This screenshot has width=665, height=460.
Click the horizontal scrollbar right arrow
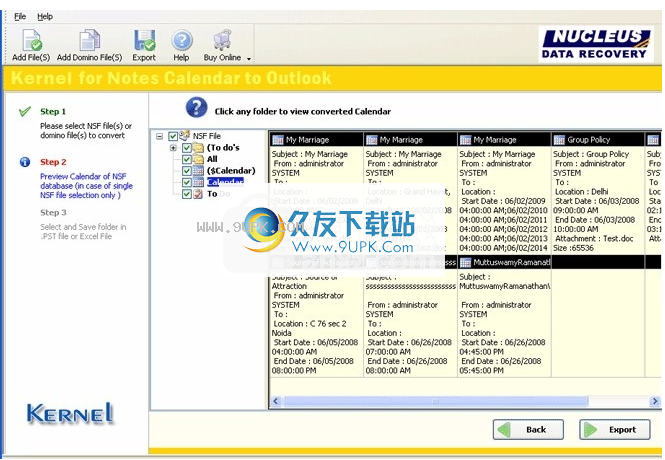[655, 401]
